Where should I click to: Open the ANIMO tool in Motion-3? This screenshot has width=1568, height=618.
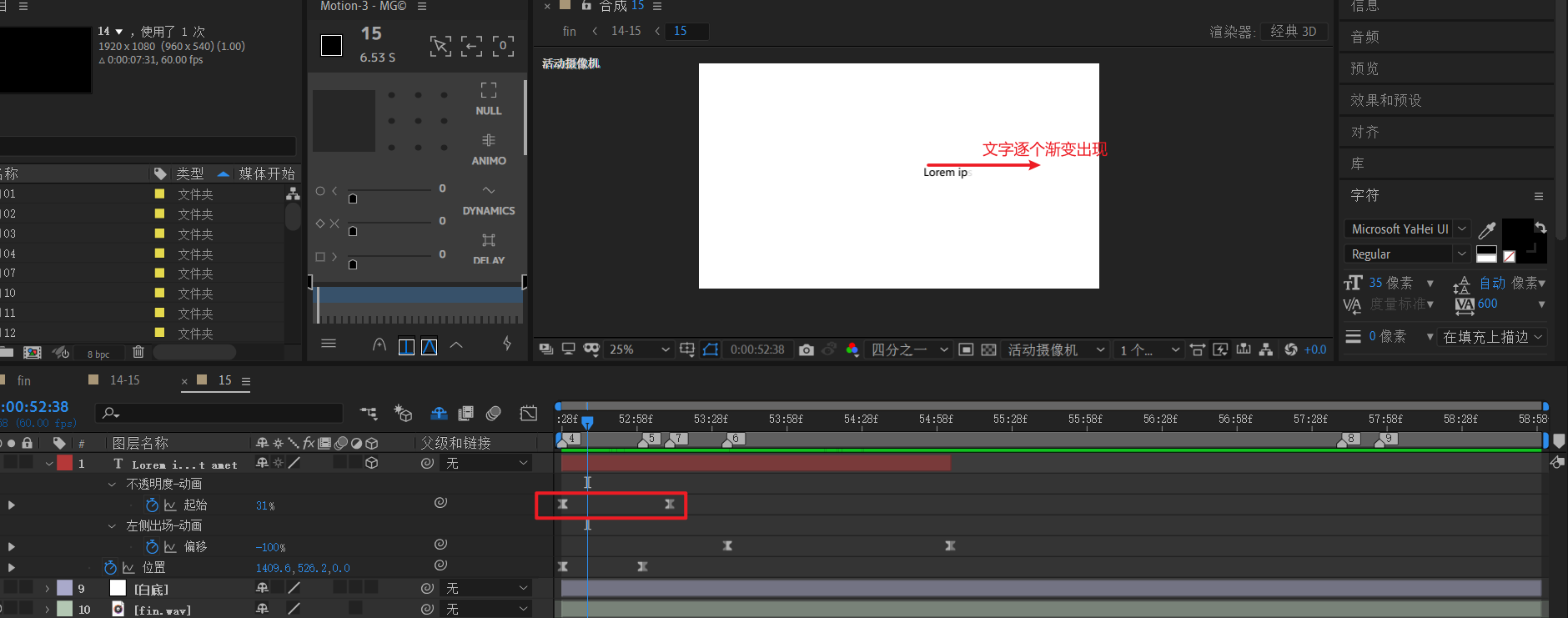[489, 149]
